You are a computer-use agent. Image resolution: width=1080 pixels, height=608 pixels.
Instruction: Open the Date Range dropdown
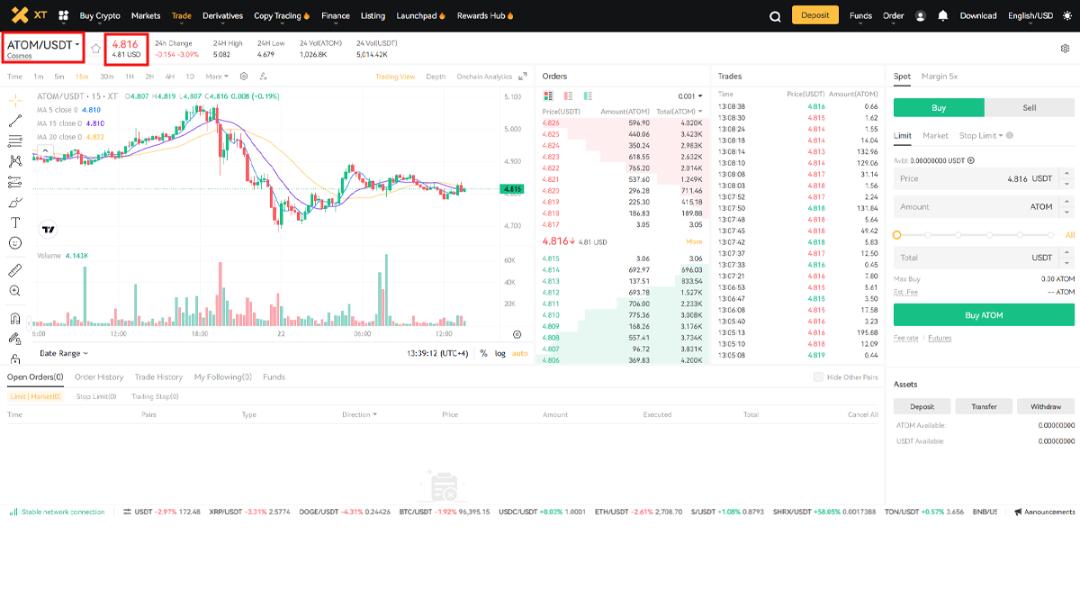pyautogui.click(x=63, y=353)
